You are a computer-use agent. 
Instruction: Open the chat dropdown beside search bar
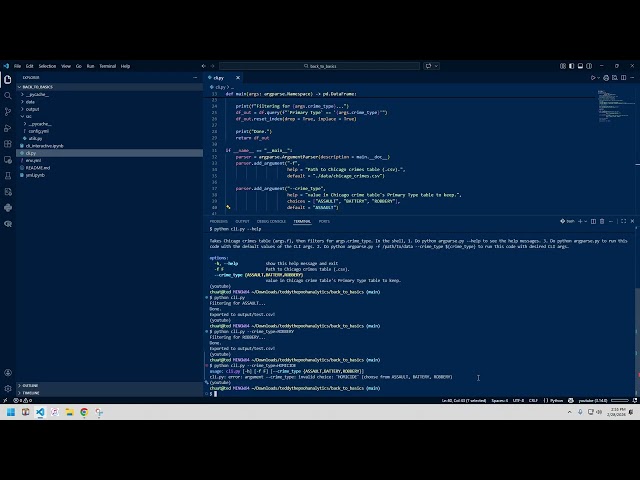436,66
